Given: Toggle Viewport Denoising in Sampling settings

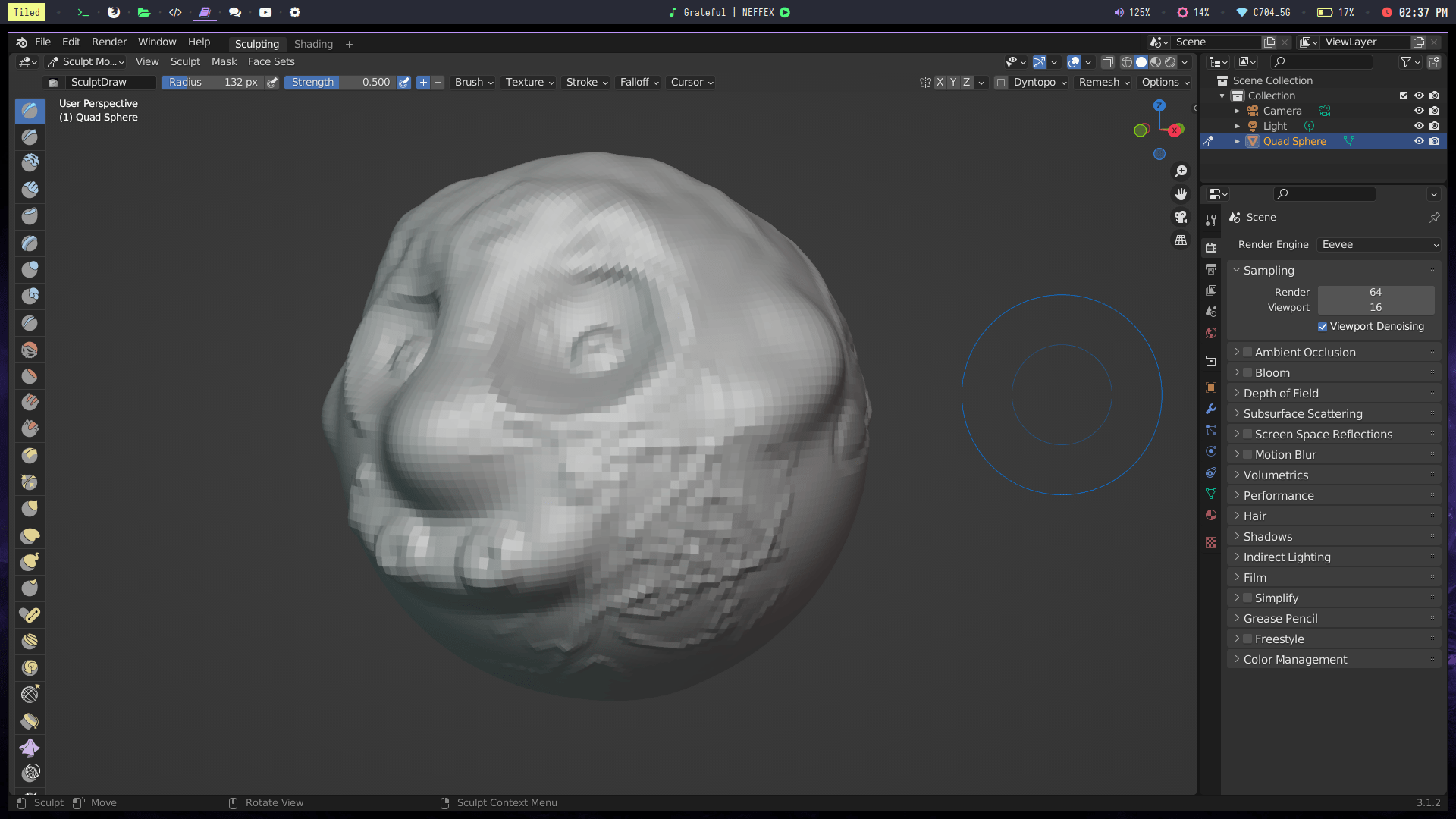Looking at the screenshot, I should (x=1323, y=326).
